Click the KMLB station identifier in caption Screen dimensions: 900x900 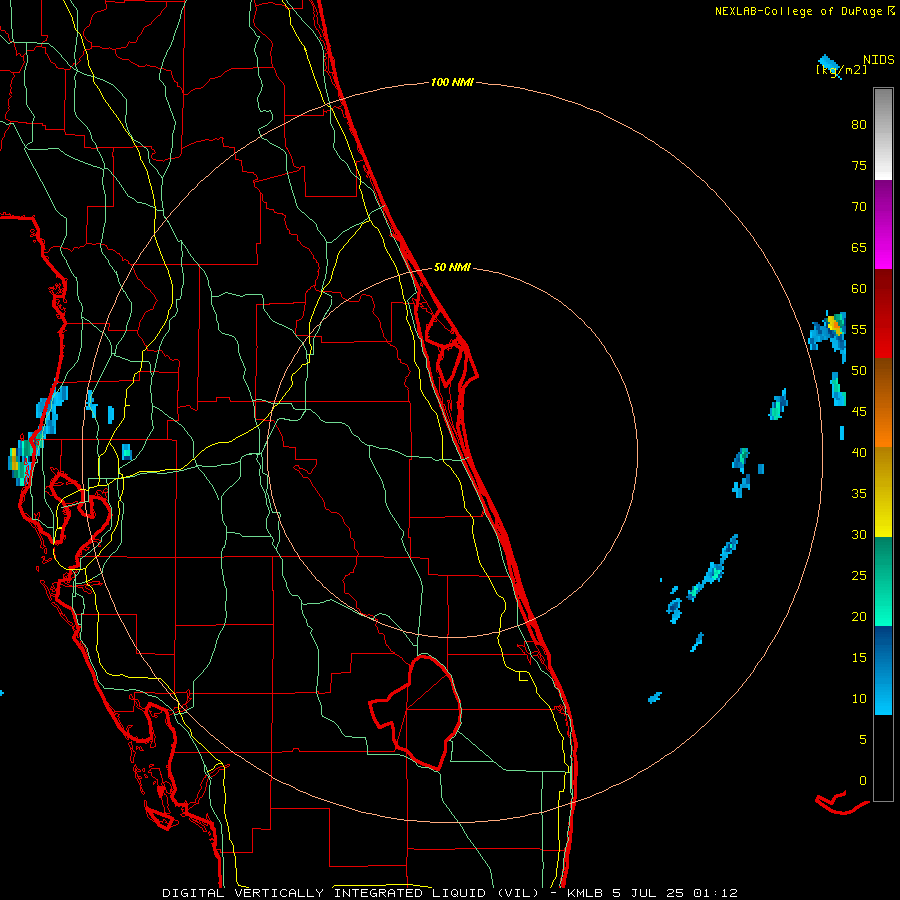[x=585, y=893]
